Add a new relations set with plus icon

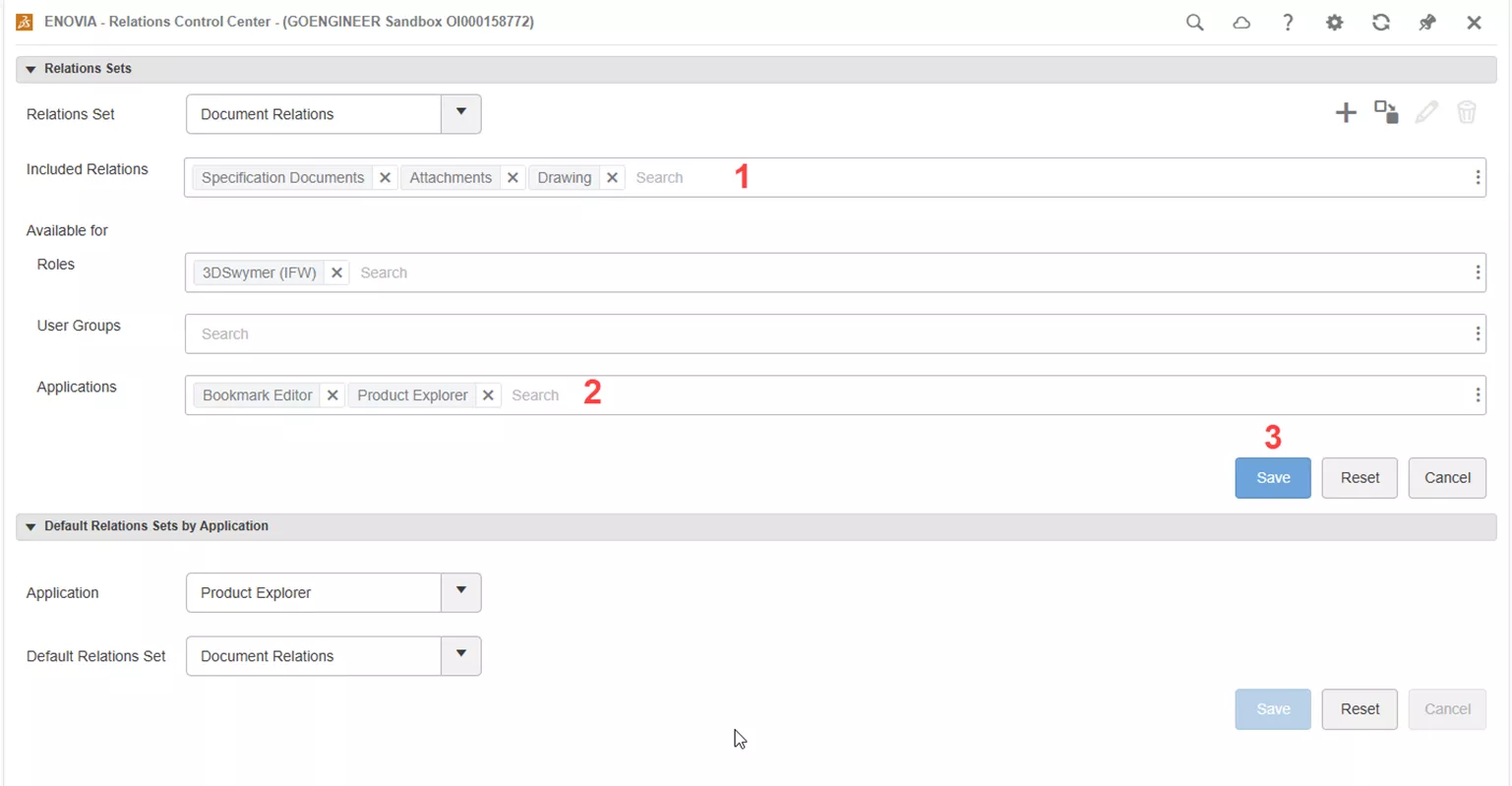point(1346,112)
